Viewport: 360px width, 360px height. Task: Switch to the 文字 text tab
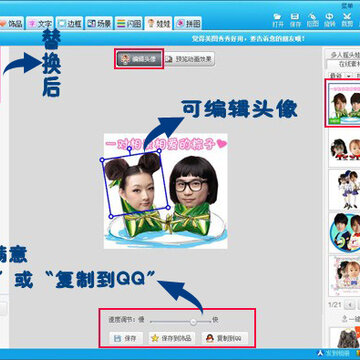tap(40, 23)
